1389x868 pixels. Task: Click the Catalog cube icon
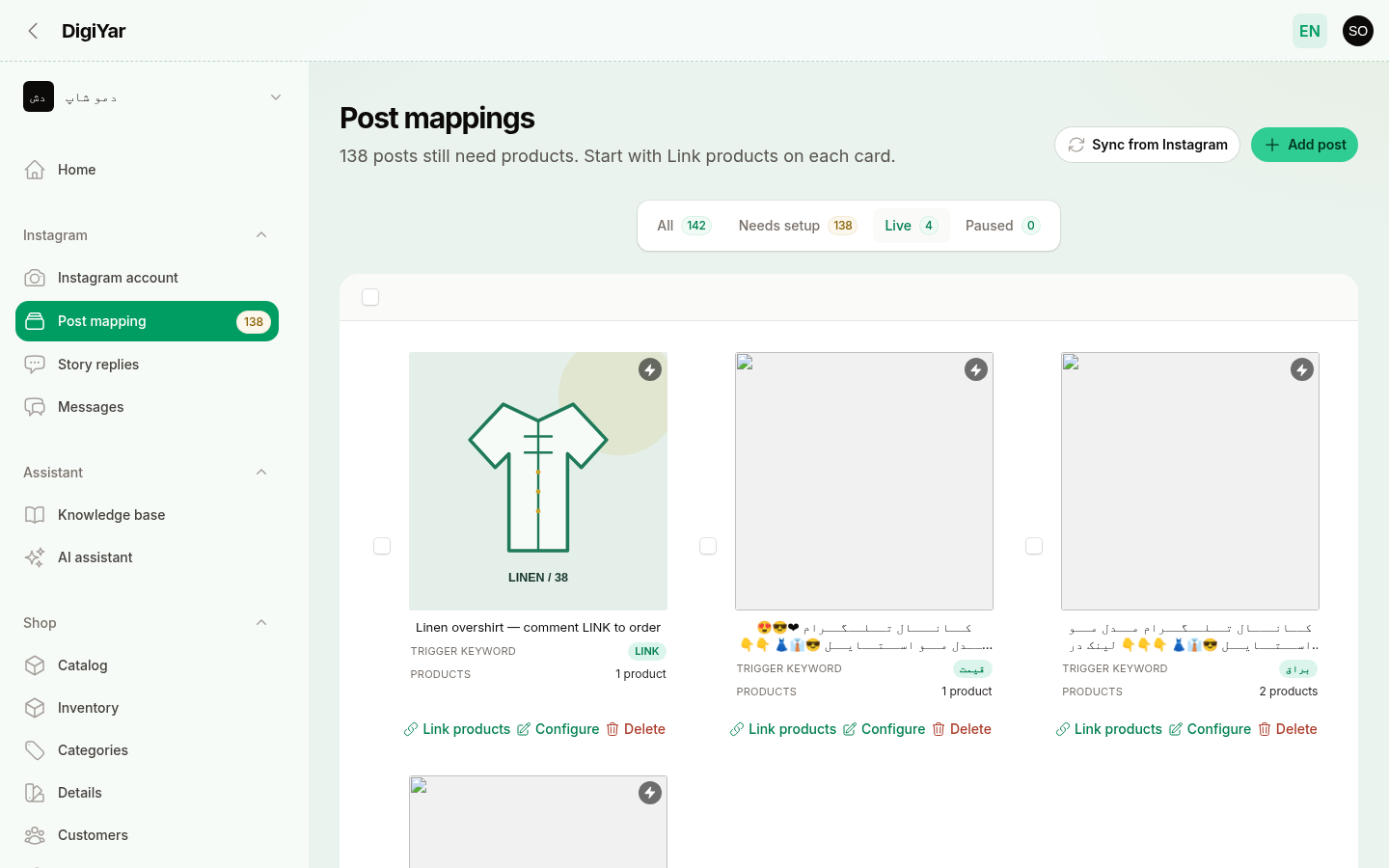tap(35, 665)
